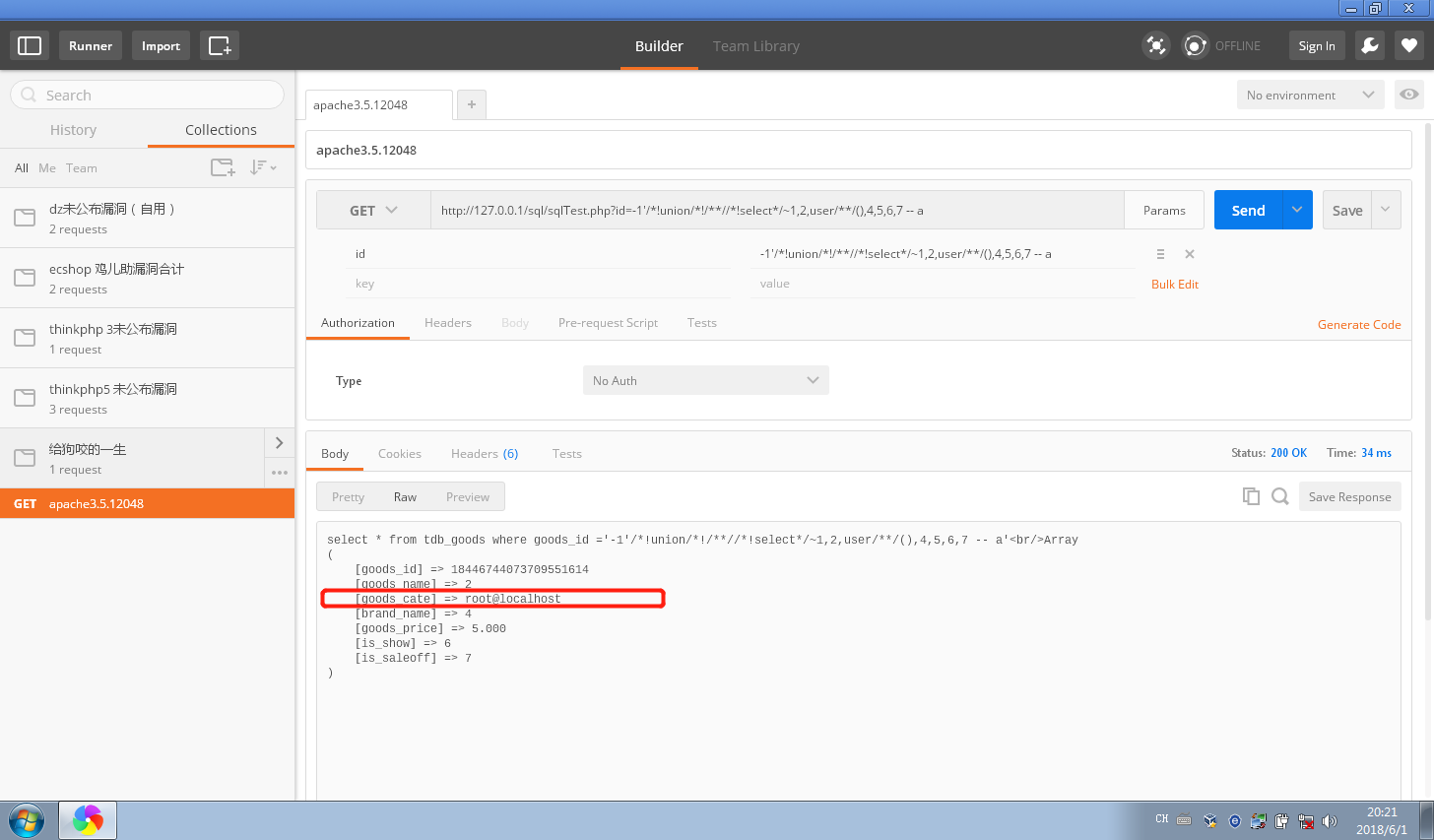Open the response Cookies tab
Viewport: 1434px width, 840px height.
pyautogui.click(x=400, y=454)
